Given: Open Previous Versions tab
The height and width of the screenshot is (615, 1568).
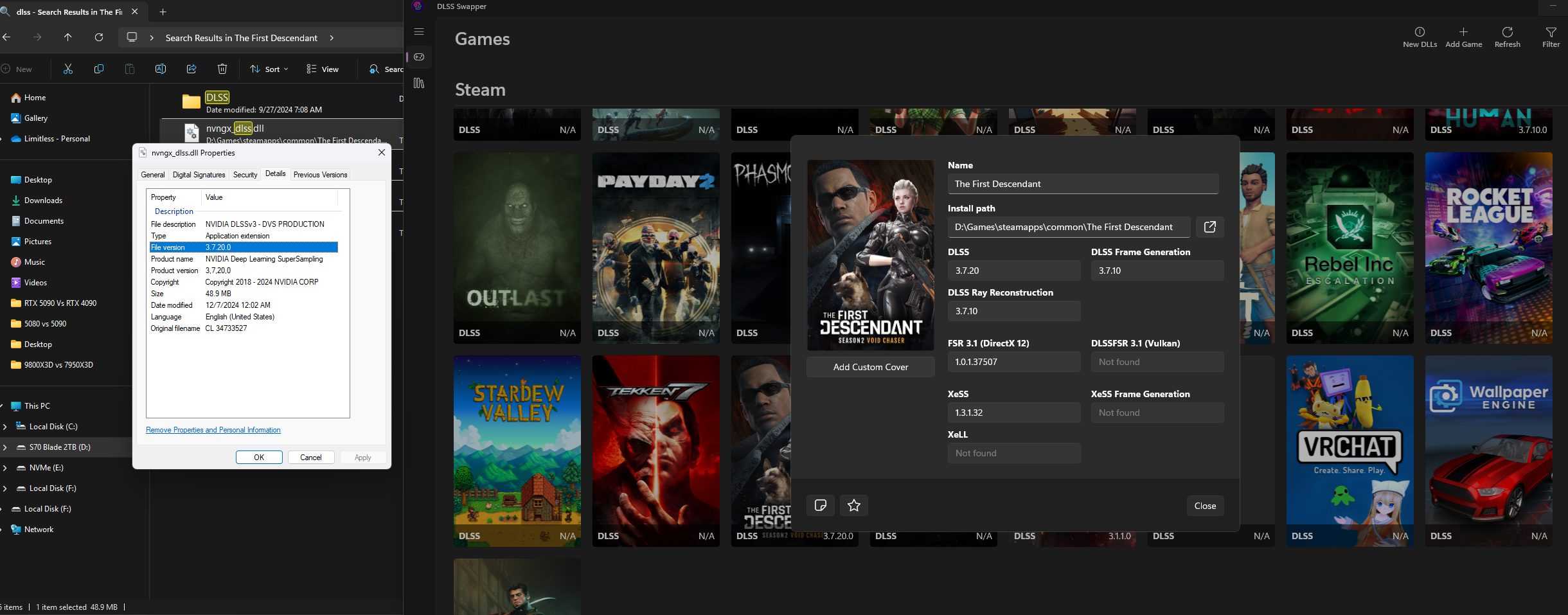Looking at the screenshot, I should coord(320,175).
